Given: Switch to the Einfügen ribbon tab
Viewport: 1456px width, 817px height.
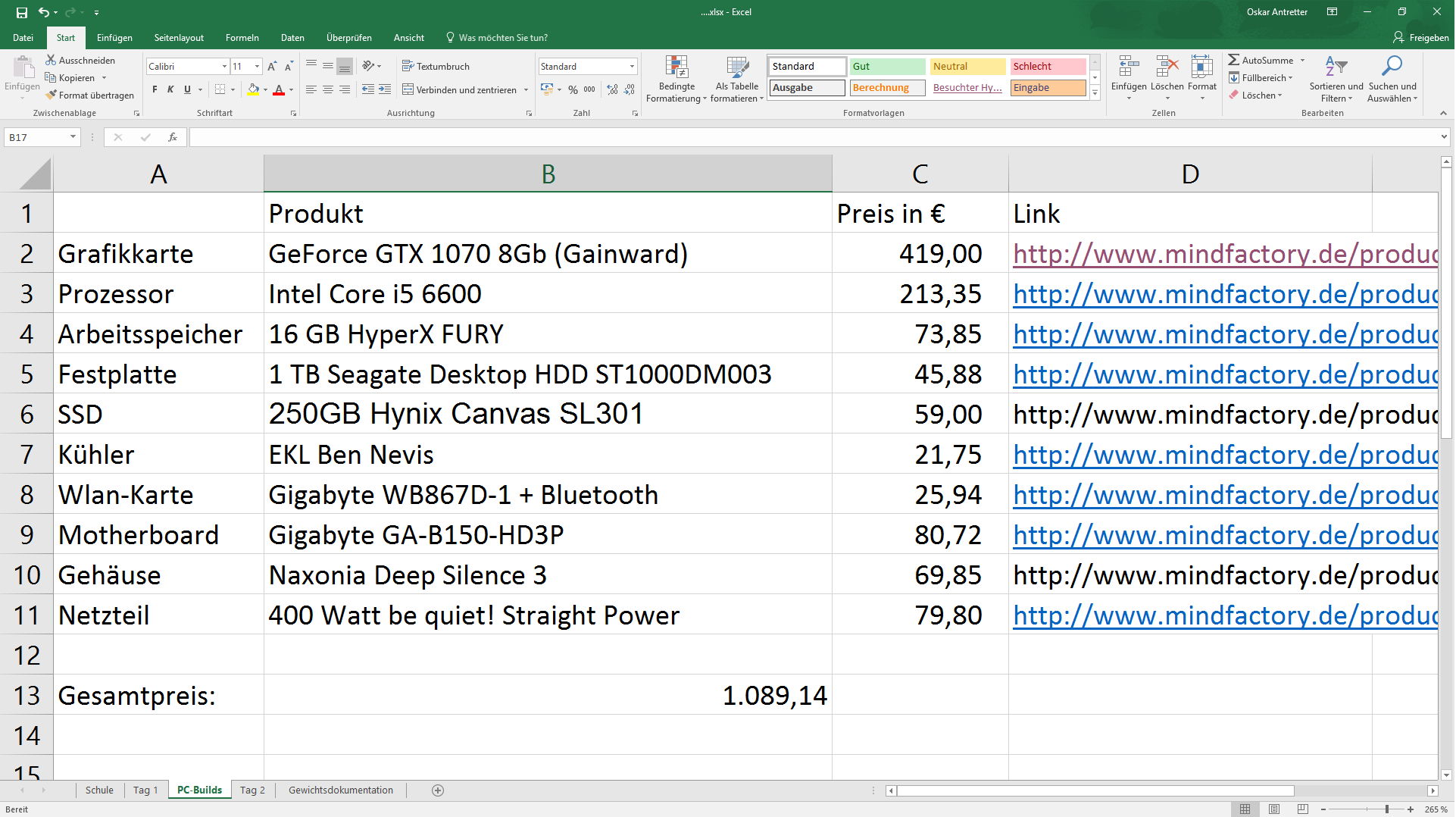Looking at the screenshot, I should (114, 37).
